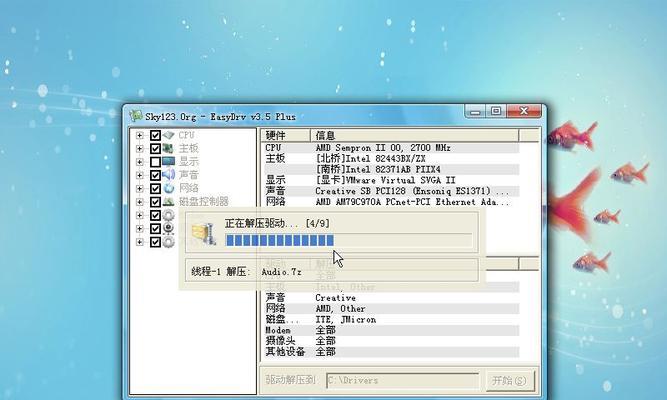Click the 摄像头 row in lower list
The image size is (667, 400).
pos(390,341)
